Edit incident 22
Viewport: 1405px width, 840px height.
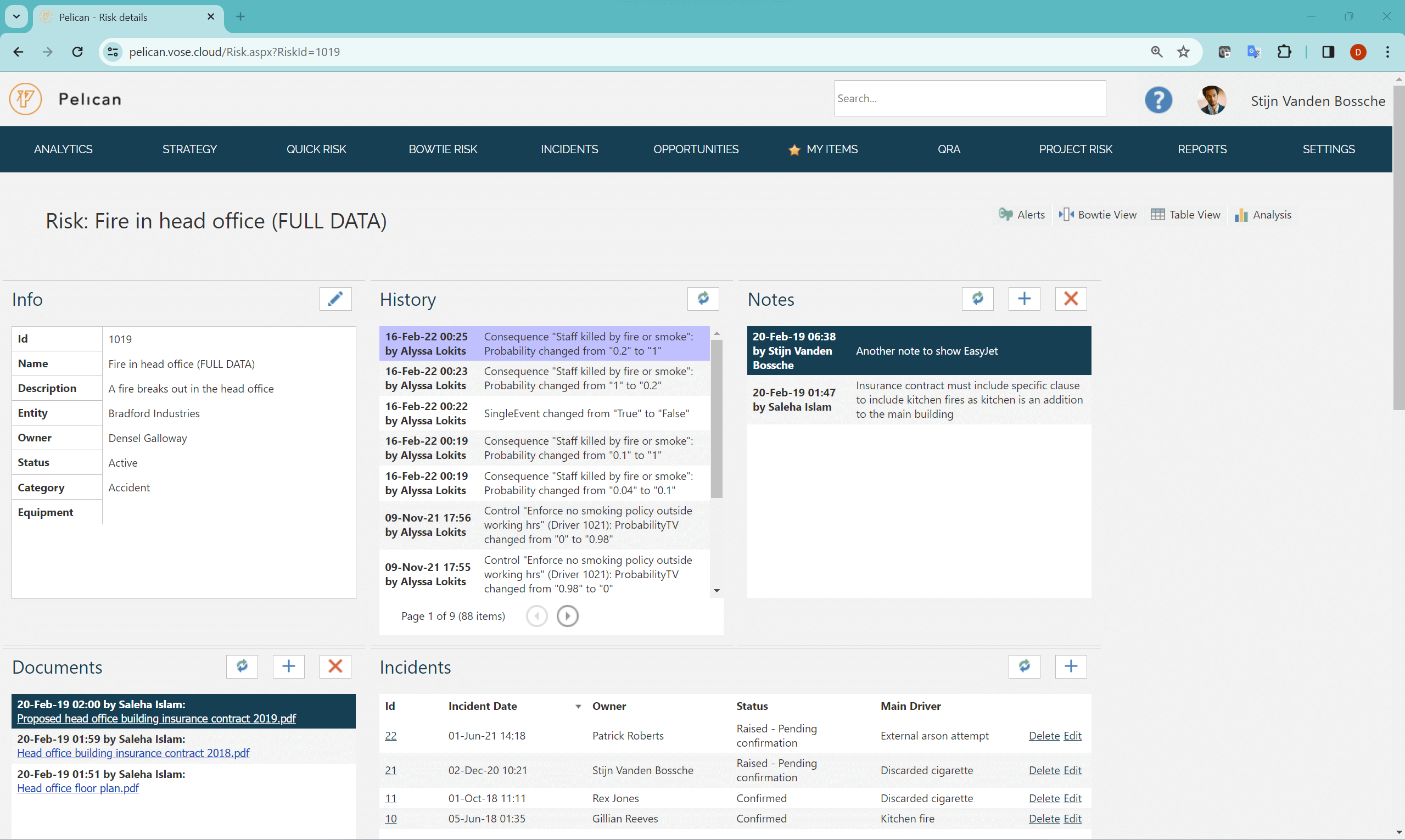click(x=1073, y=735)
